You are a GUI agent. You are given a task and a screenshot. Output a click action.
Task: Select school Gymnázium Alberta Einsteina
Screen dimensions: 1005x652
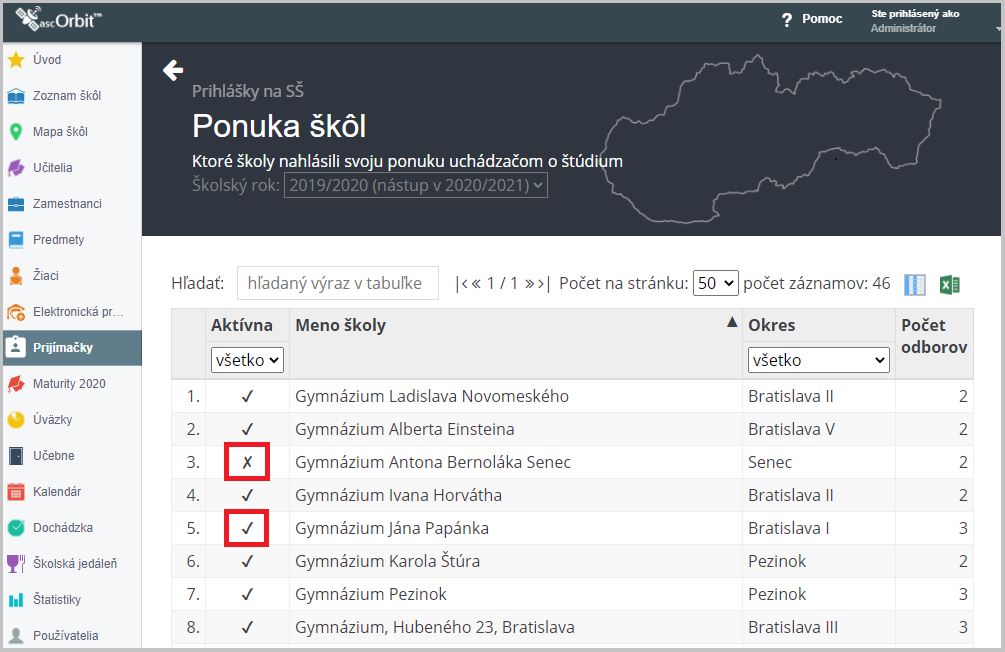[404, 430]
